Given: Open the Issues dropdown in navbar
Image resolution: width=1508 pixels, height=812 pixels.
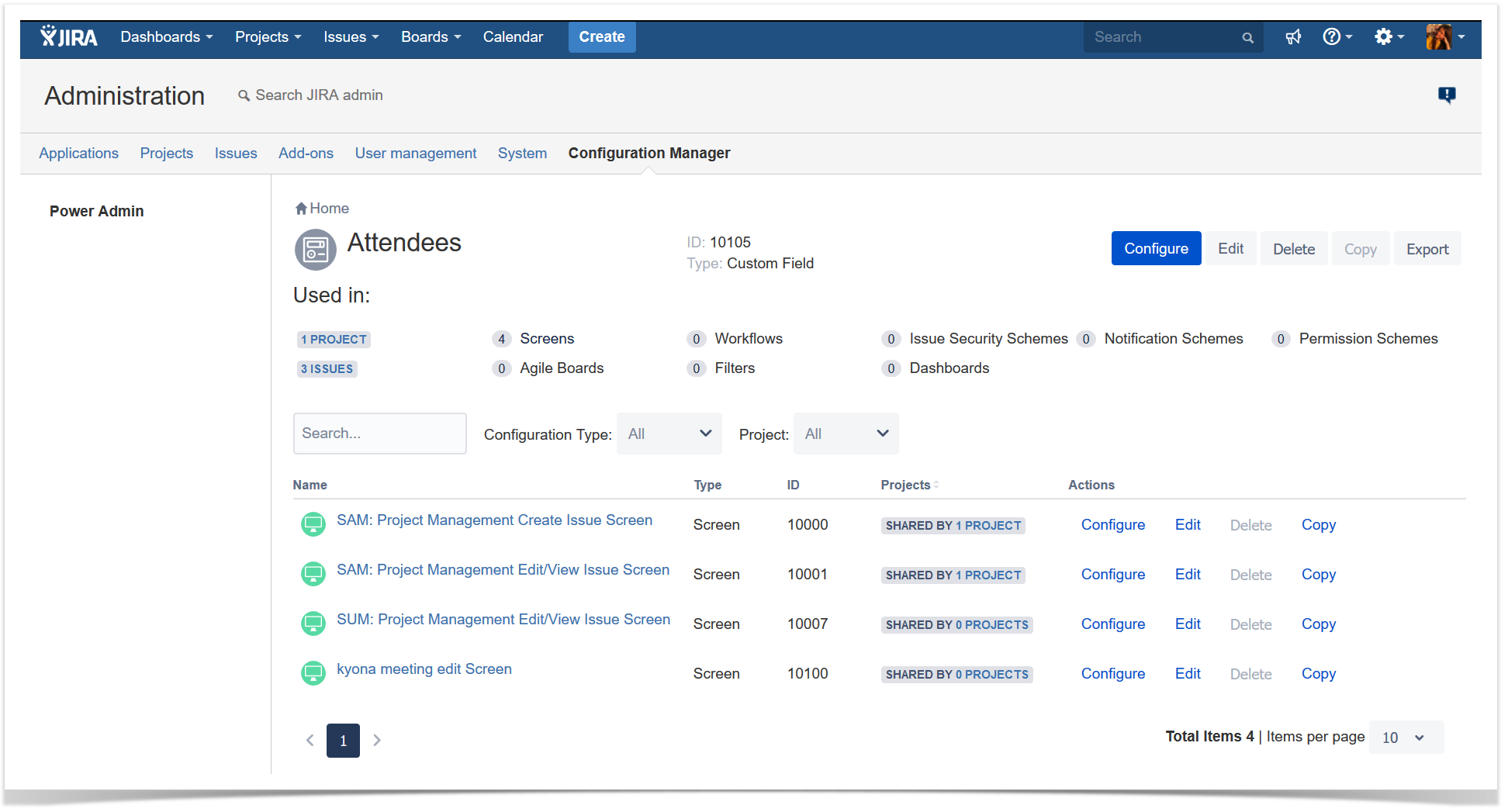Looking at the screenshot, I should [351, 36].
